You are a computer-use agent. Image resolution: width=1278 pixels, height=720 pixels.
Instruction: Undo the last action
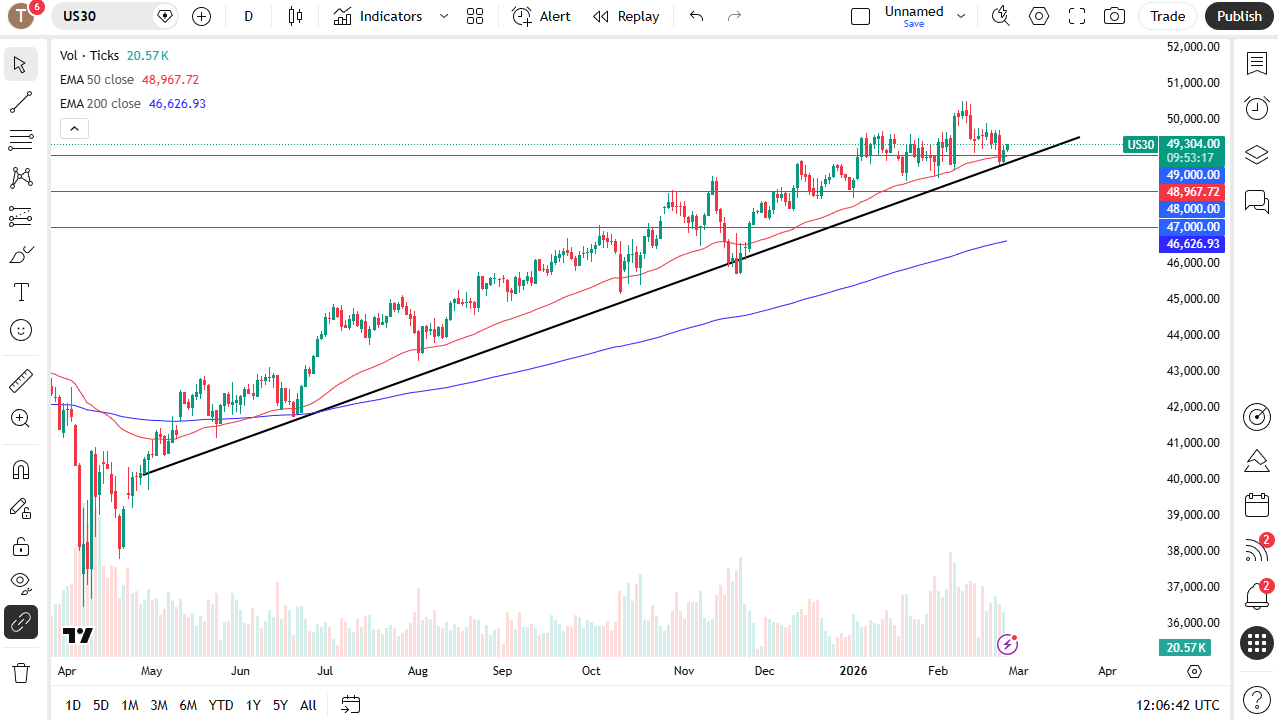(697, 16)
